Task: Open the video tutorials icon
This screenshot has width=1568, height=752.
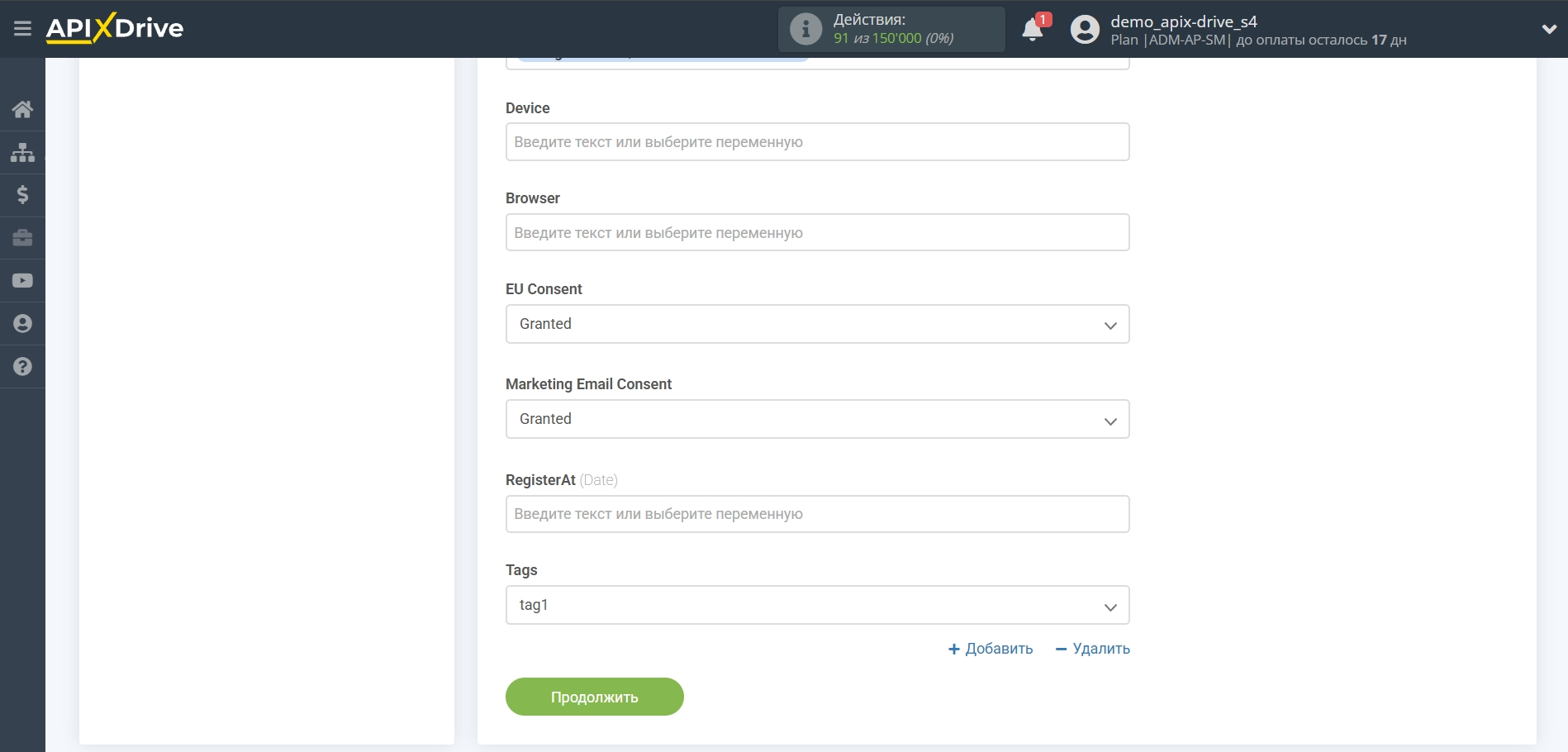Action: pos(22,281)
